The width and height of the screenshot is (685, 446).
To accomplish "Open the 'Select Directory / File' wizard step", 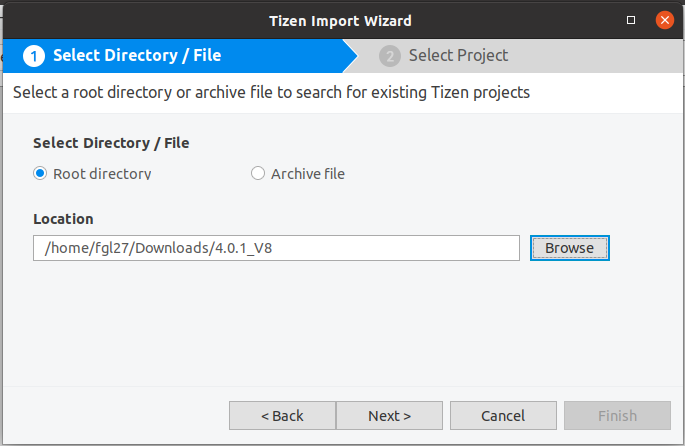I will click(137, 55).
